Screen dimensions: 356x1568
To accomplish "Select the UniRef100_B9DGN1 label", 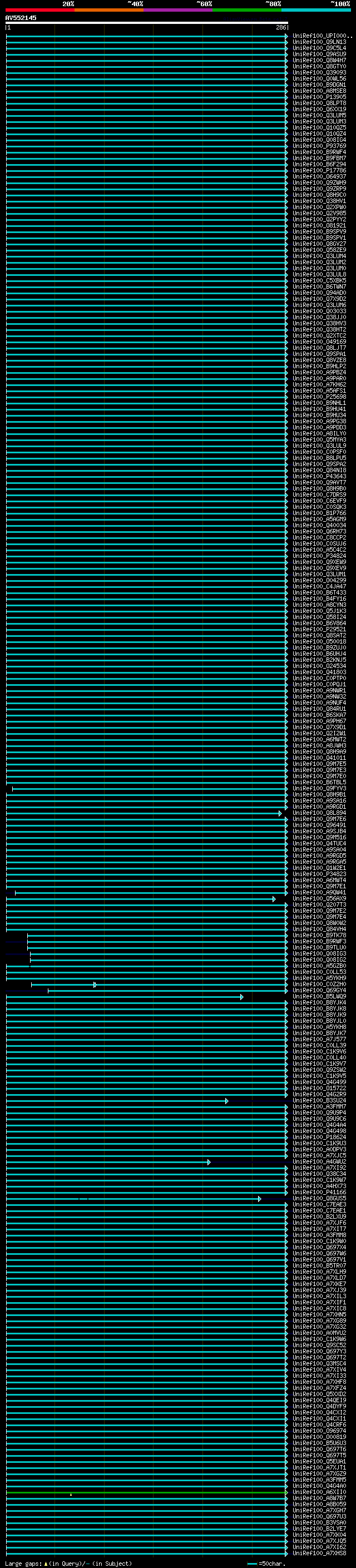I will click(319, 85).
